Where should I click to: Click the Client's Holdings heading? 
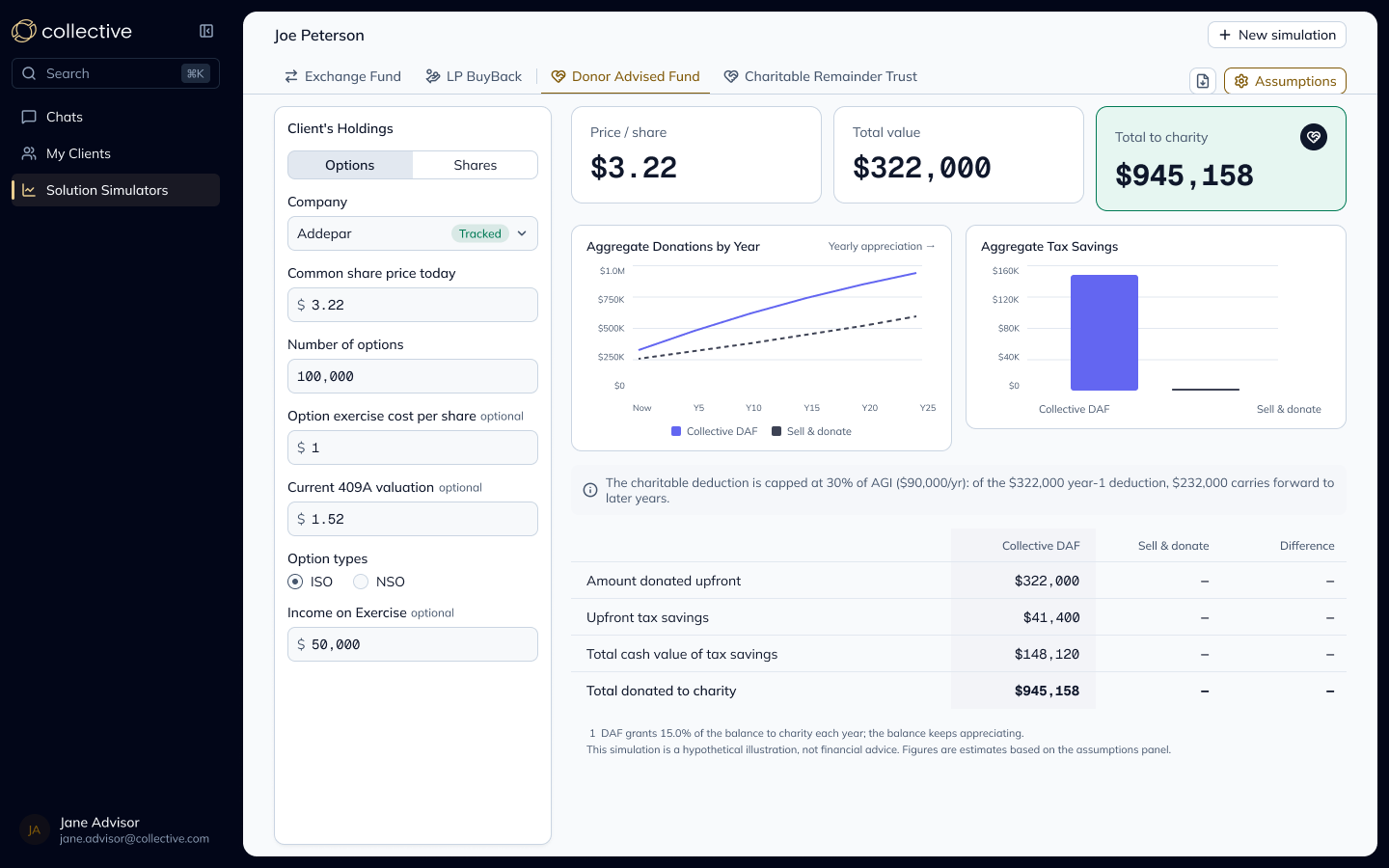click(340, 128)
